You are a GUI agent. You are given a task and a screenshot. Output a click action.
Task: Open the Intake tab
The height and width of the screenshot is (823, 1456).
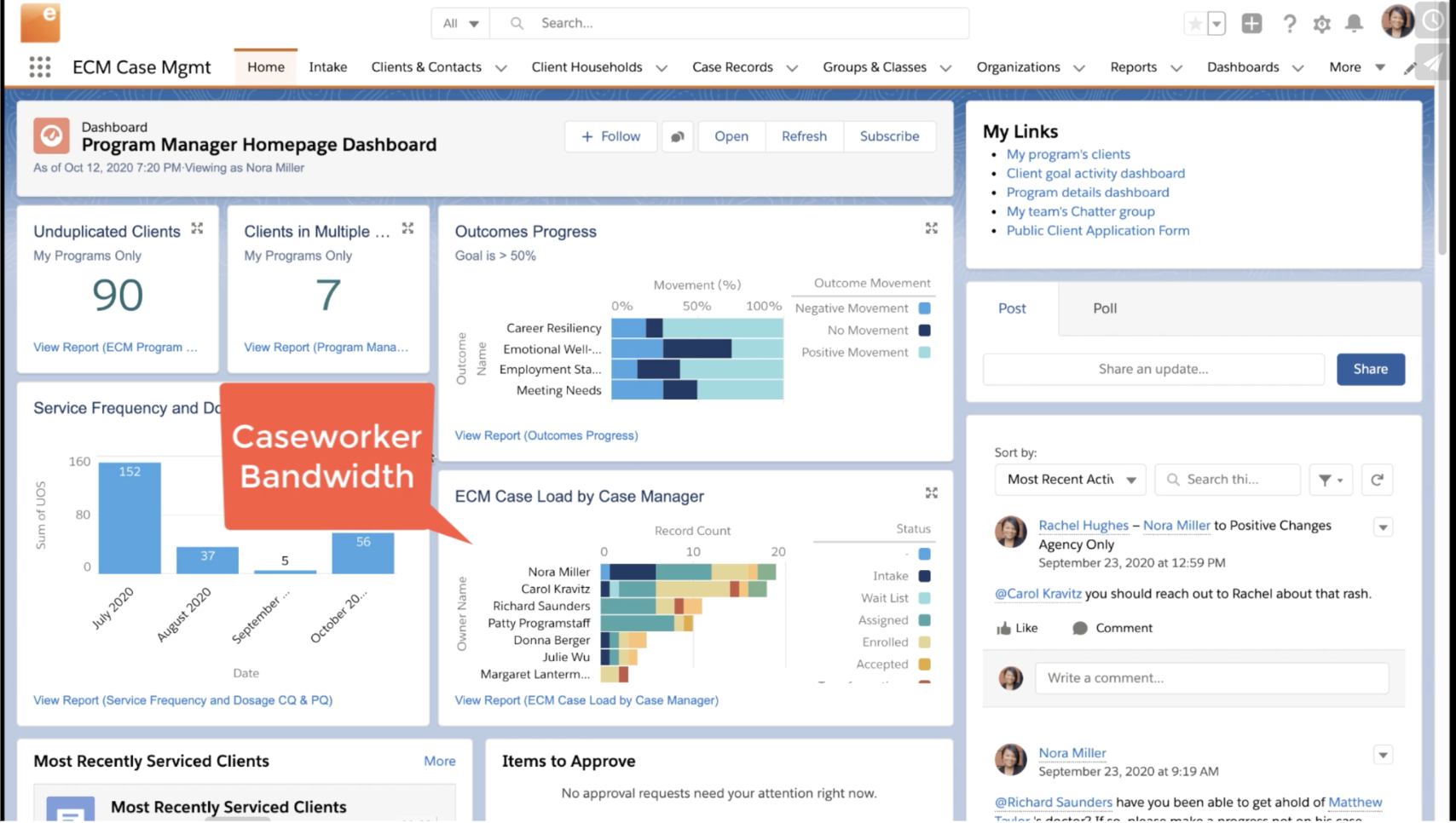point(327,67)
